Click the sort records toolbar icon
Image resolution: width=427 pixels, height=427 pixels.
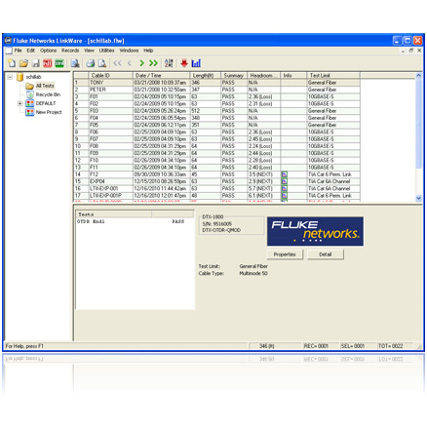169,63
